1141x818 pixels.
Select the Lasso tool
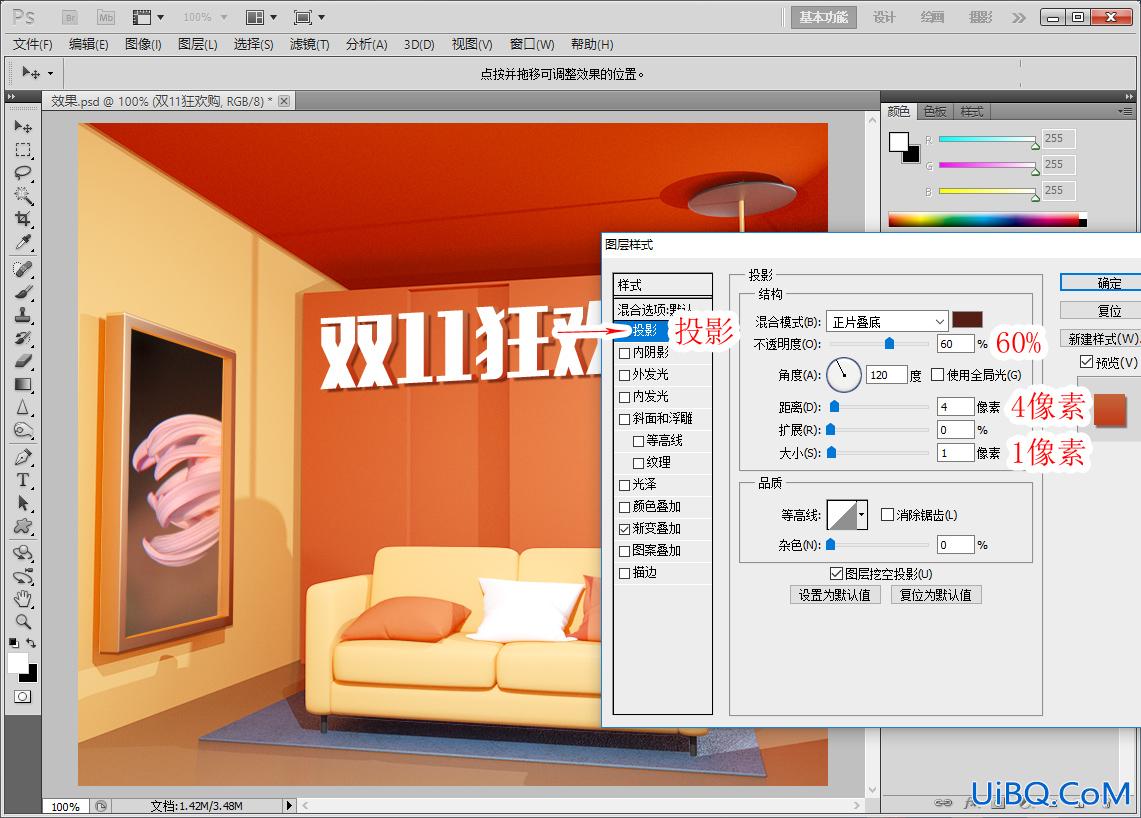23,173
